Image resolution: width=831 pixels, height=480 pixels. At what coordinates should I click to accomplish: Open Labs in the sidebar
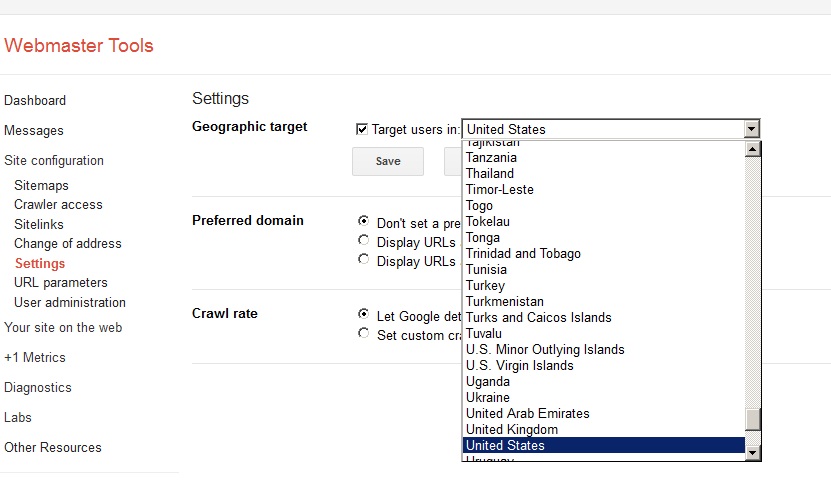(x=18, y=417)
